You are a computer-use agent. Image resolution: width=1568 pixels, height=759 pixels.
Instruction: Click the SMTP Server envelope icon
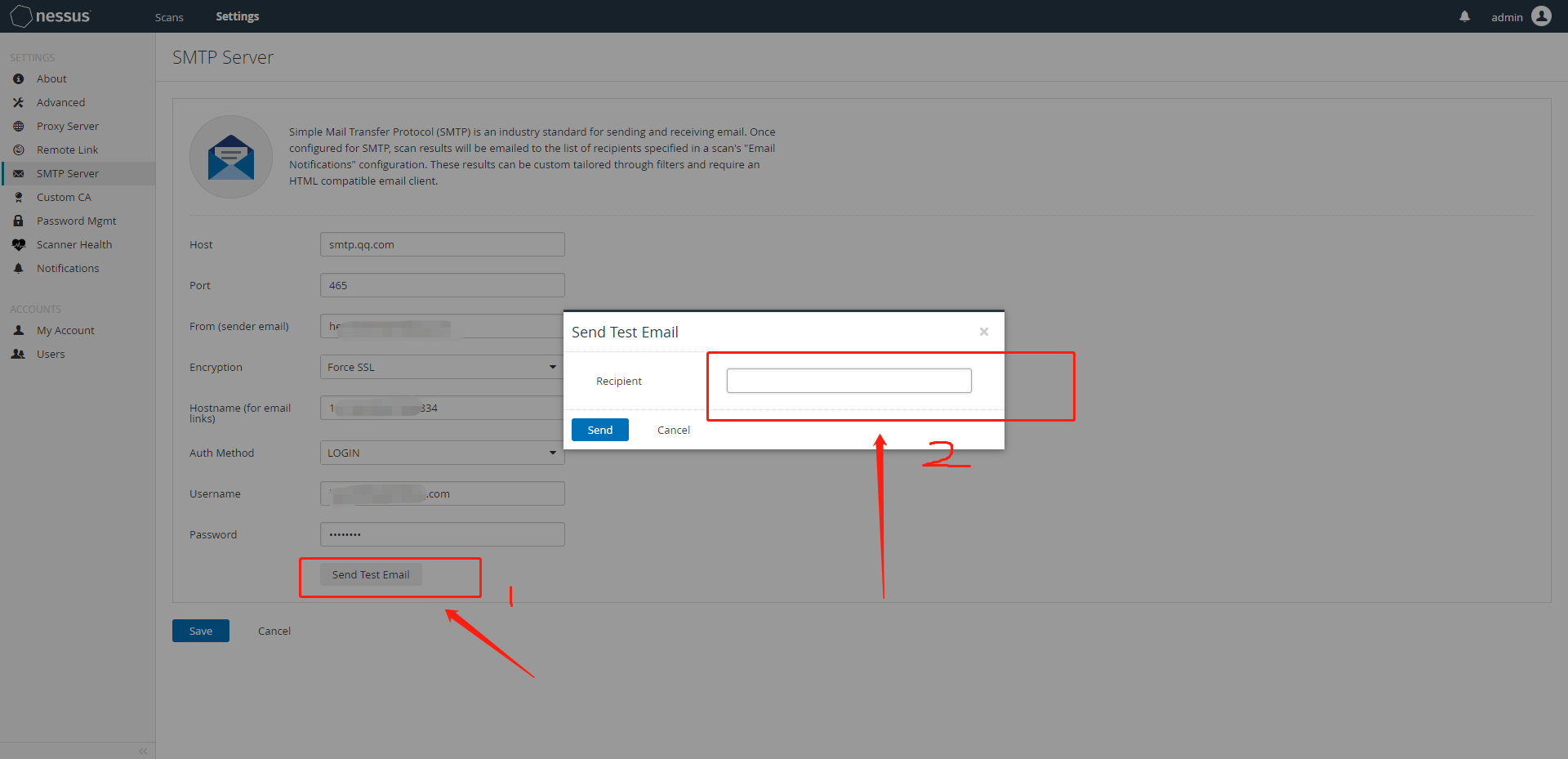tap(18, 174)
